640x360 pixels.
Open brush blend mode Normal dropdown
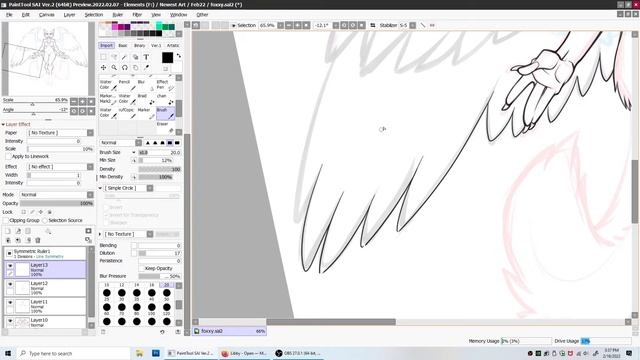pos(138,143)
